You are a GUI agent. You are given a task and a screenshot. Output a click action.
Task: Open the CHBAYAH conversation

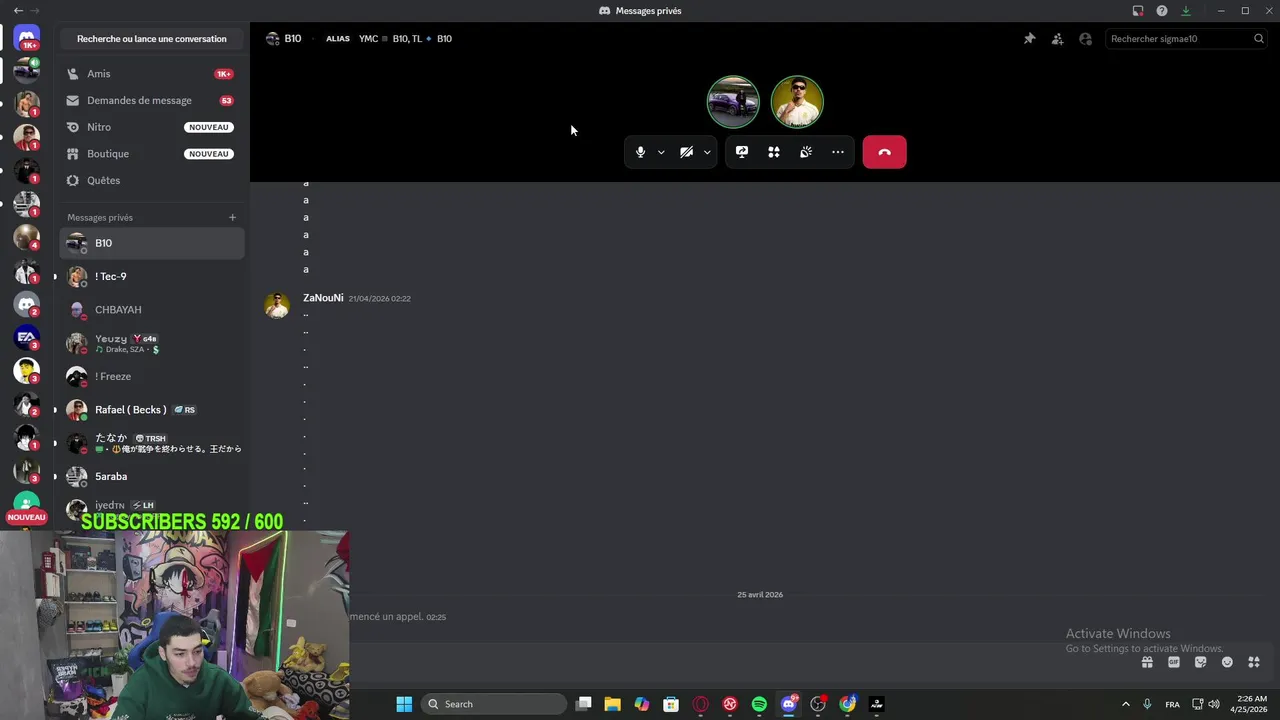click(x=152, y=310)
